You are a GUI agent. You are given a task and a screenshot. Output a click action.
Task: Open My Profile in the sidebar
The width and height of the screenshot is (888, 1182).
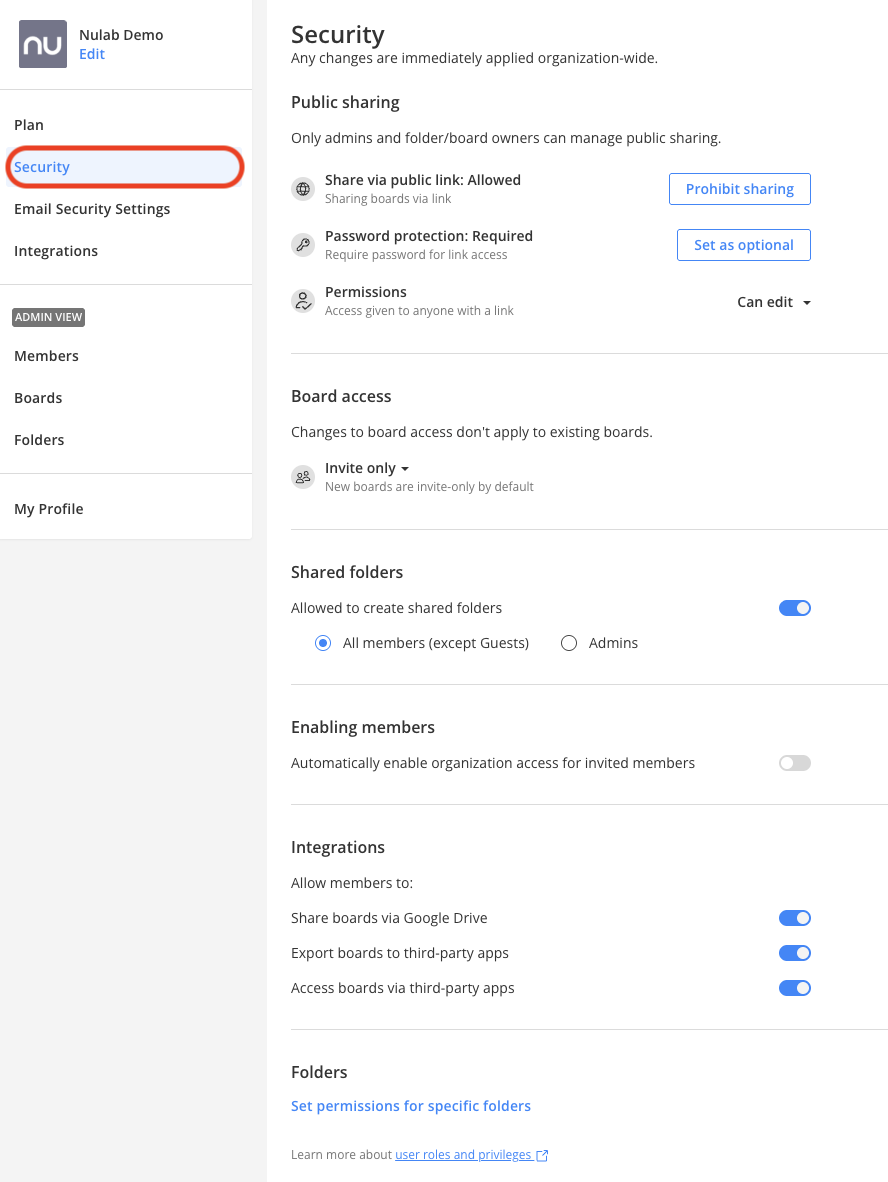tap(49, 509)
